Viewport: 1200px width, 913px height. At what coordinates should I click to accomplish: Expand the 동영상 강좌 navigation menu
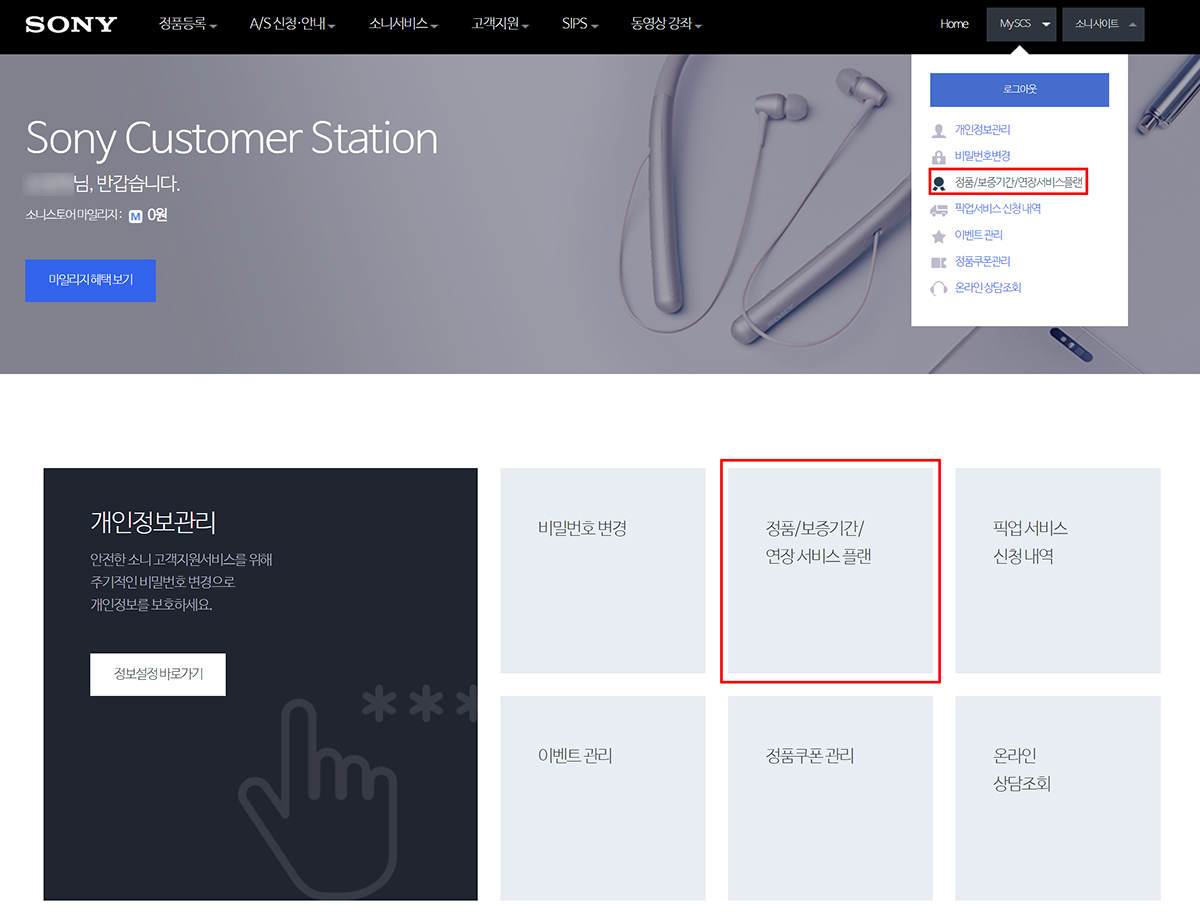point(666,24)
